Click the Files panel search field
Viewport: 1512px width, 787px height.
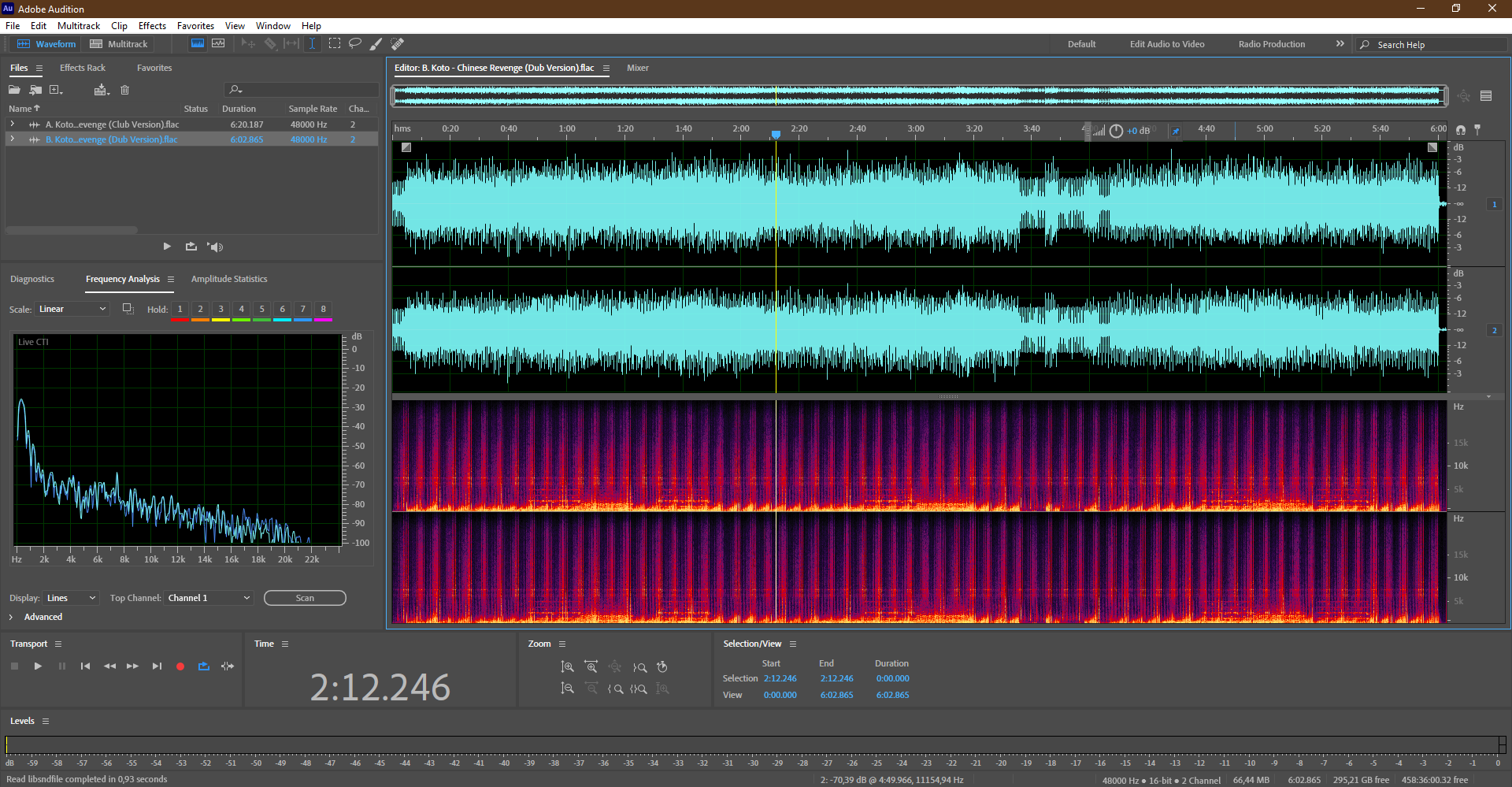[x=302, y=90]
